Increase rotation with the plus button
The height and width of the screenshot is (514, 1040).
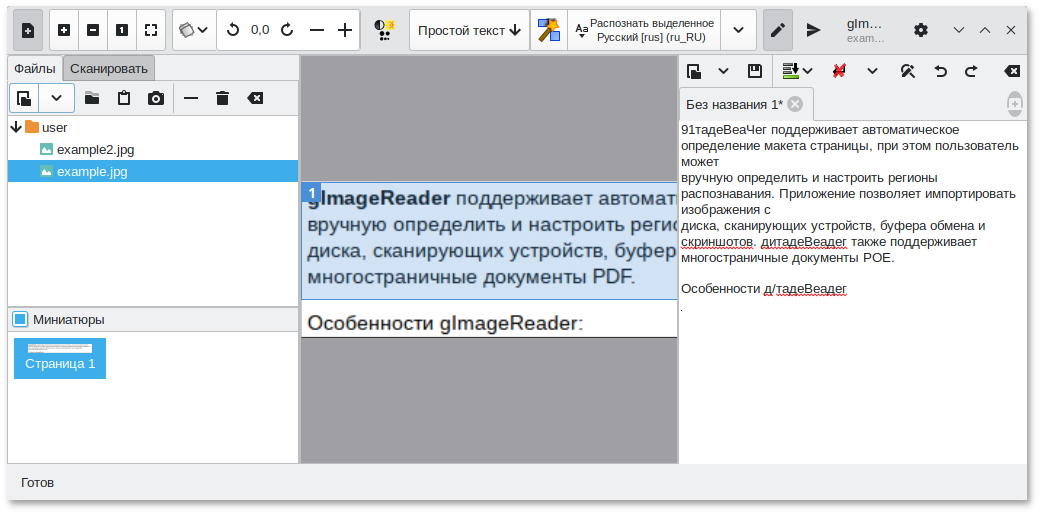(x=345, y=30)
